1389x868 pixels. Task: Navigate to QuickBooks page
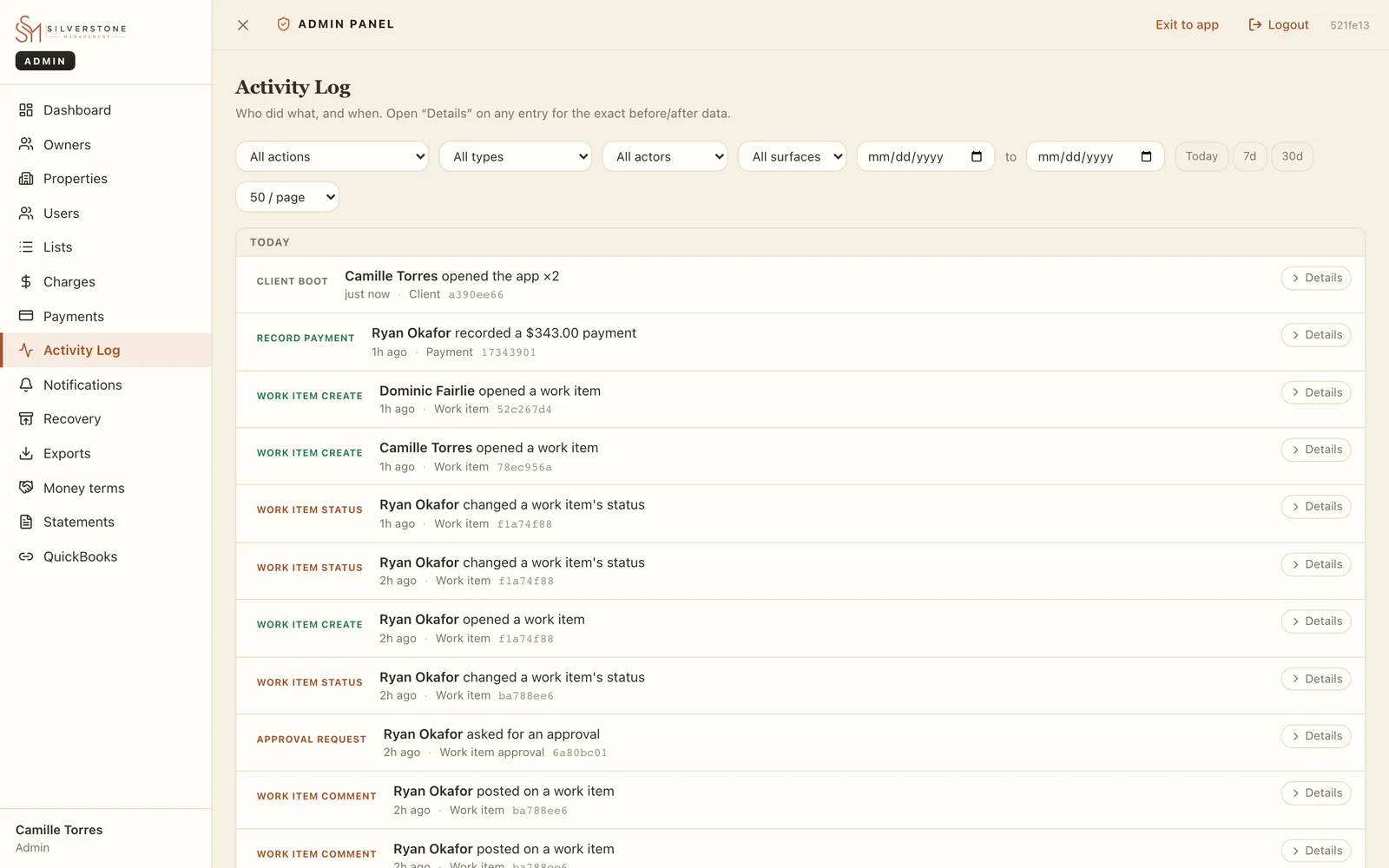click(106, 556)
